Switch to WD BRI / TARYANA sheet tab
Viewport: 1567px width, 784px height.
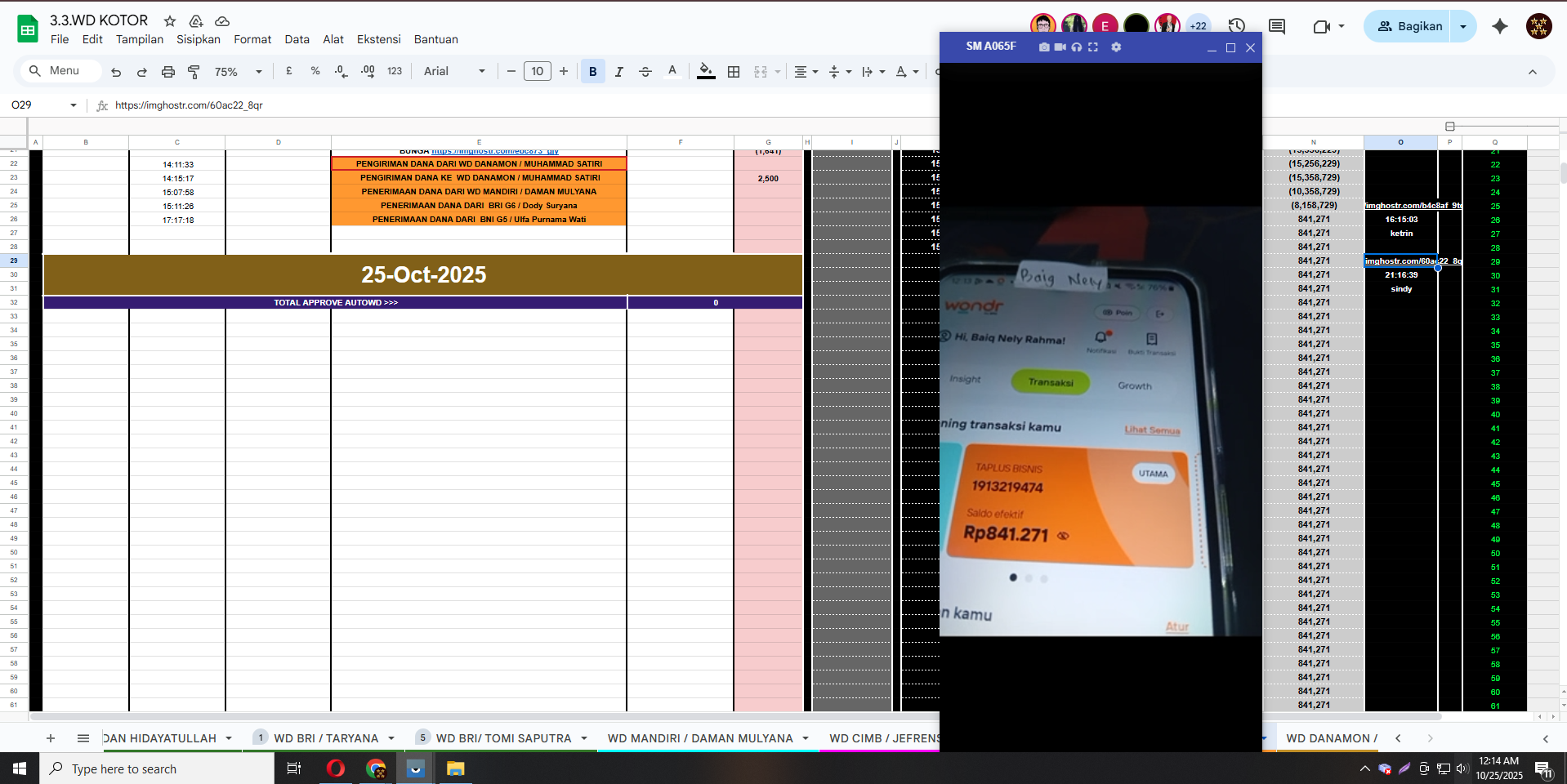point(326,738)
